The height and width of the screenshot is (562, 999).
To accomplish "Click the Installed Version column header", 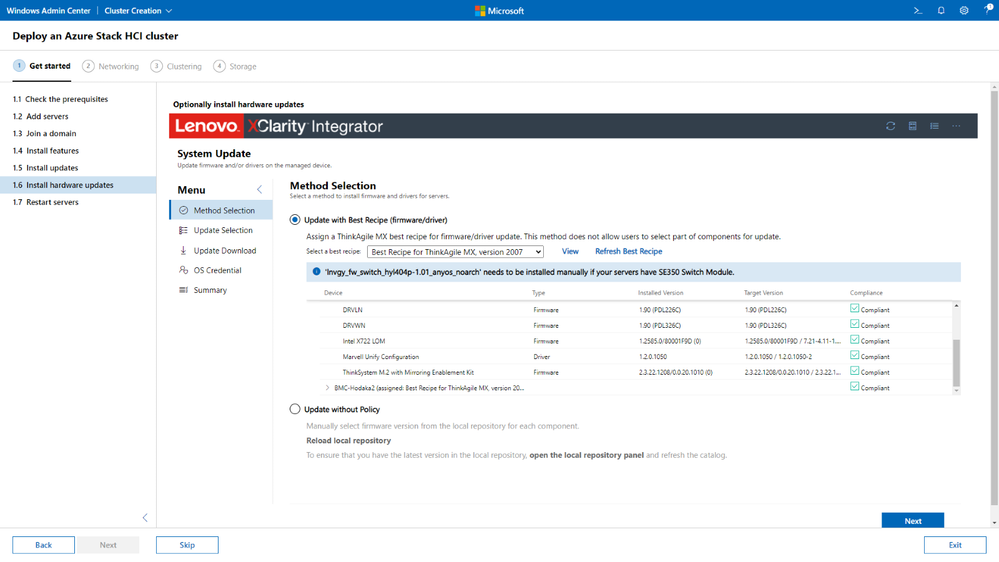I will (x=660, y=292).
